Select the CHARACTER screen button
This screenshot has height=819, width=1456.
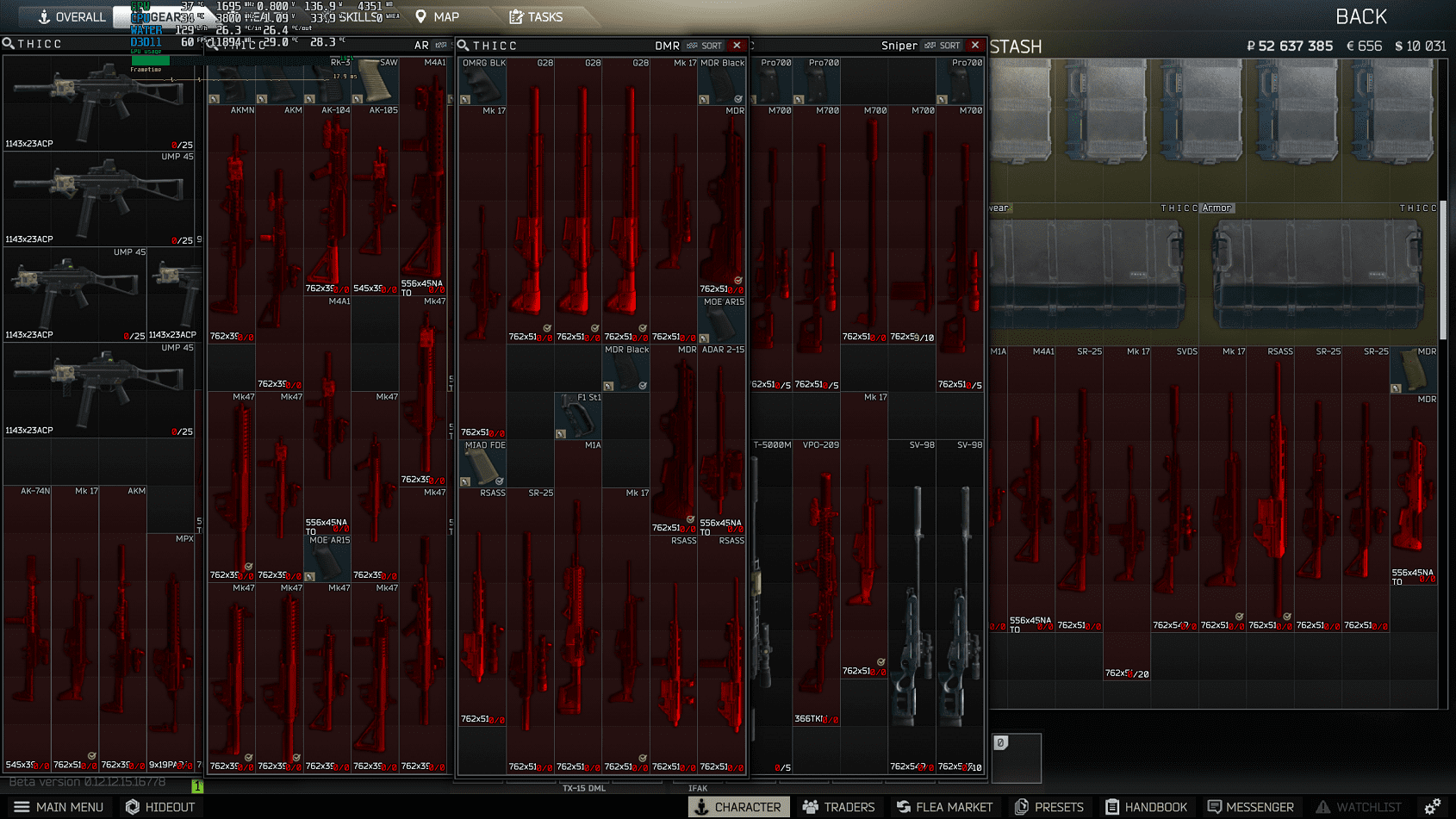pos(737,807)
